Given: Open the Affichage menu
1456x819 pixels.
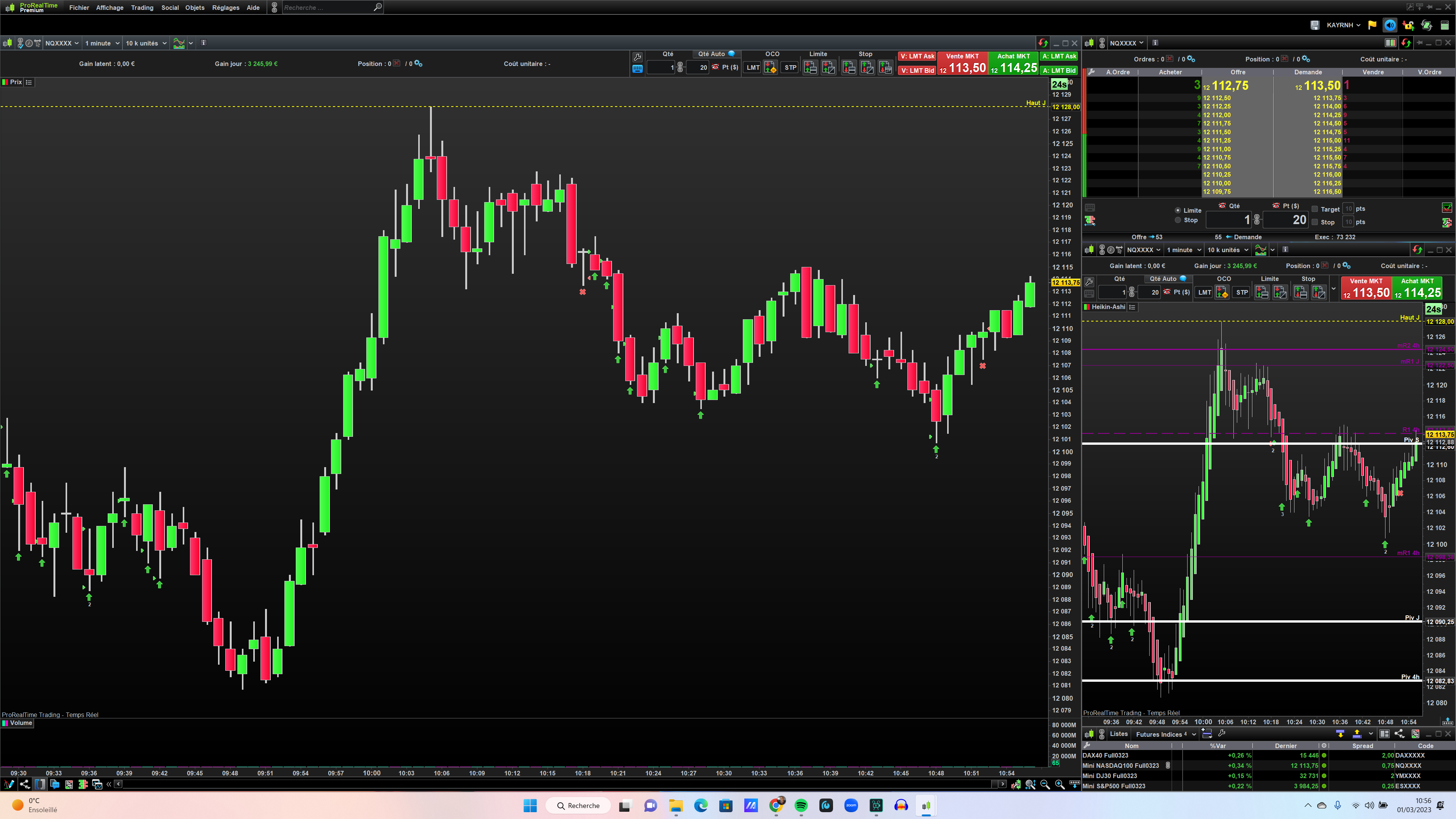Looking at the screenshot, I should [110, 7].
